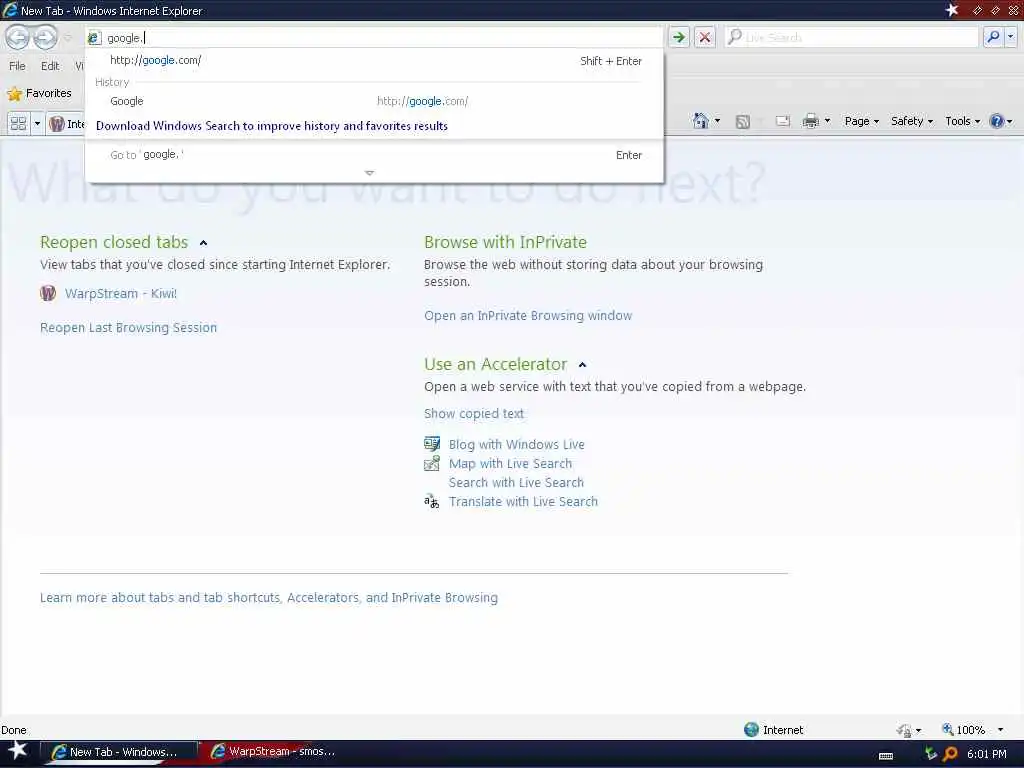This screenshot has height=768, width=1024.
Task: Open the Page menu
Action: 861,121
